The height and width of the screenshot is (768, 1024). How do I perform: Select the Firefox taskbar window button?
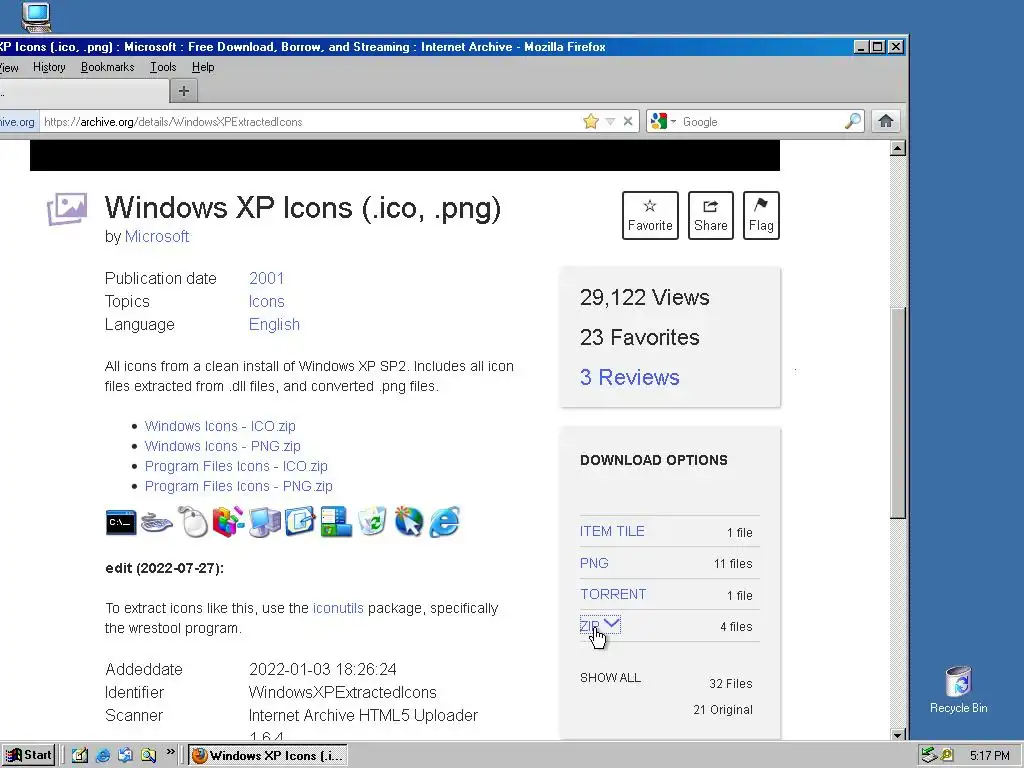(x=268, y=756)
